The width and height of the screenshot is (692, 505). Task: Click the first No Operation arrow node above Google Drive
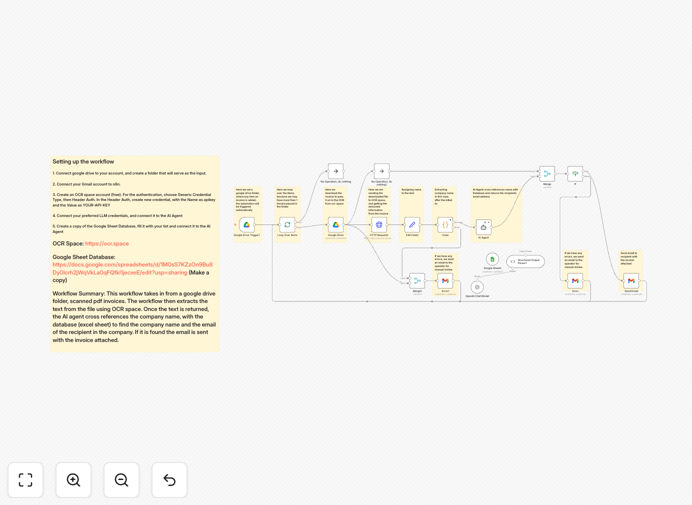point(336,171)
